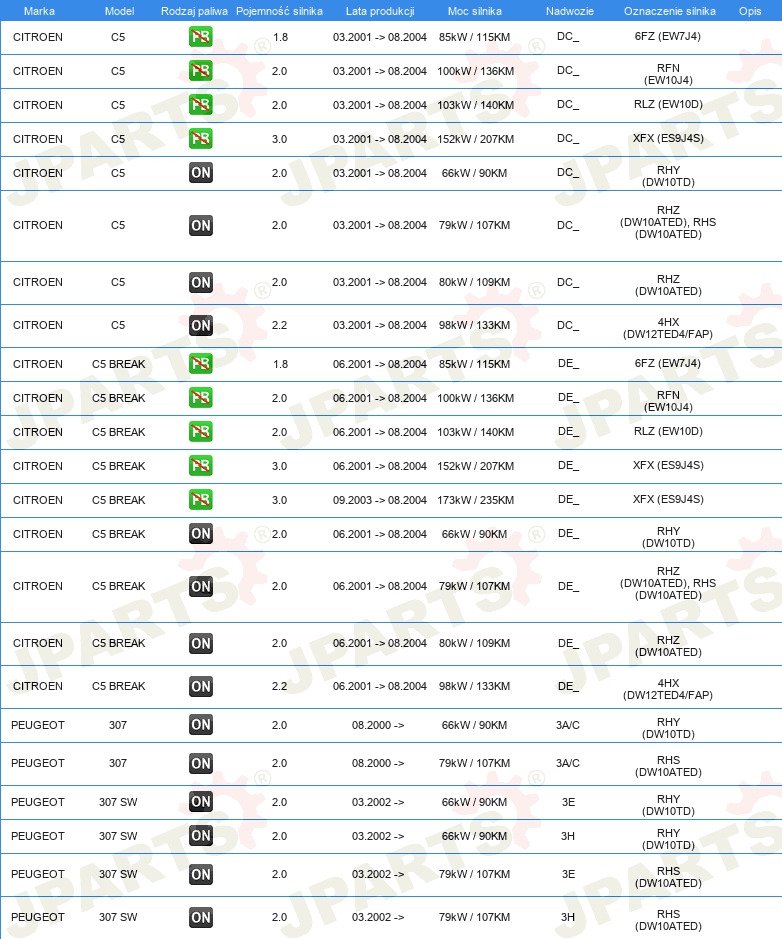The width and height of the screenshot is (782, 939).
Task: Click ON diesel icon in 307 SW 3H 79kW row
Action: click(201, 917)
